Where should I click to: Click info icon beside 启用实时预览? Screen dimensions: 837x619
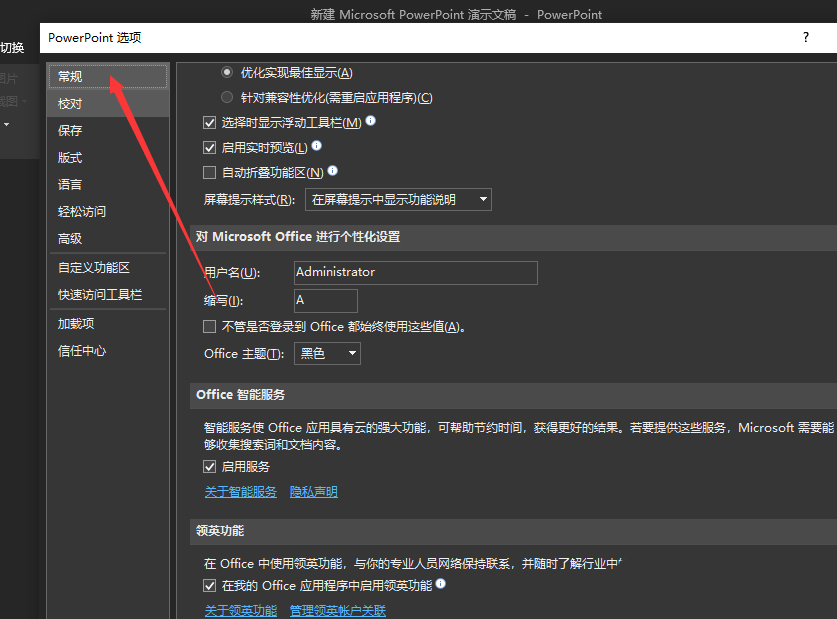tap(317, 145)
